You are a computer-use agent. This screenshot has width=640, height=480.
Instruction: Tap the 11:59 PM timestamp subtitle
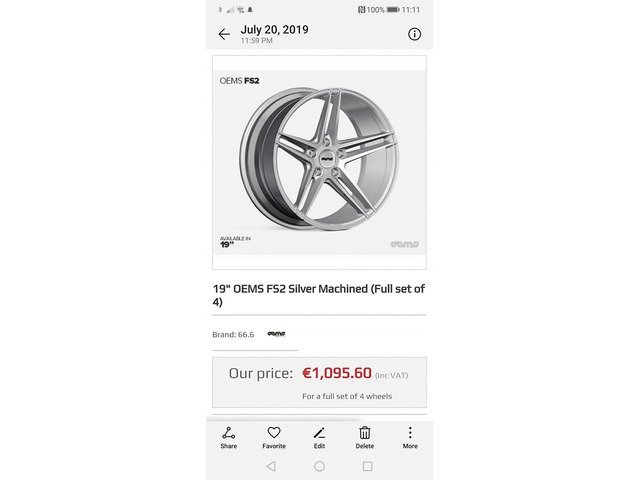click(256, 41)
